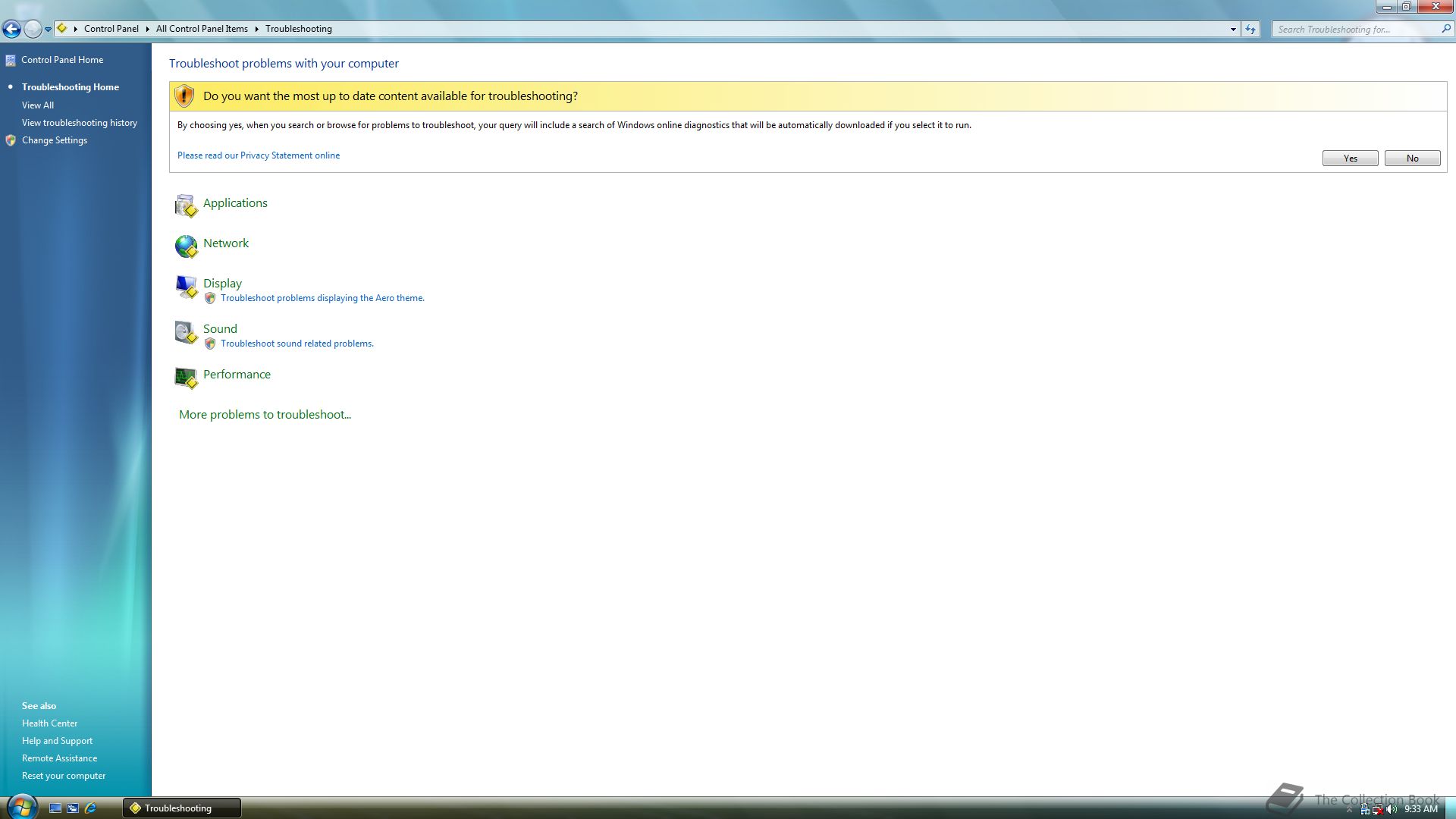
Task: Open Health Center under See also
Action: pyautogui.click(x=49, y=723)
